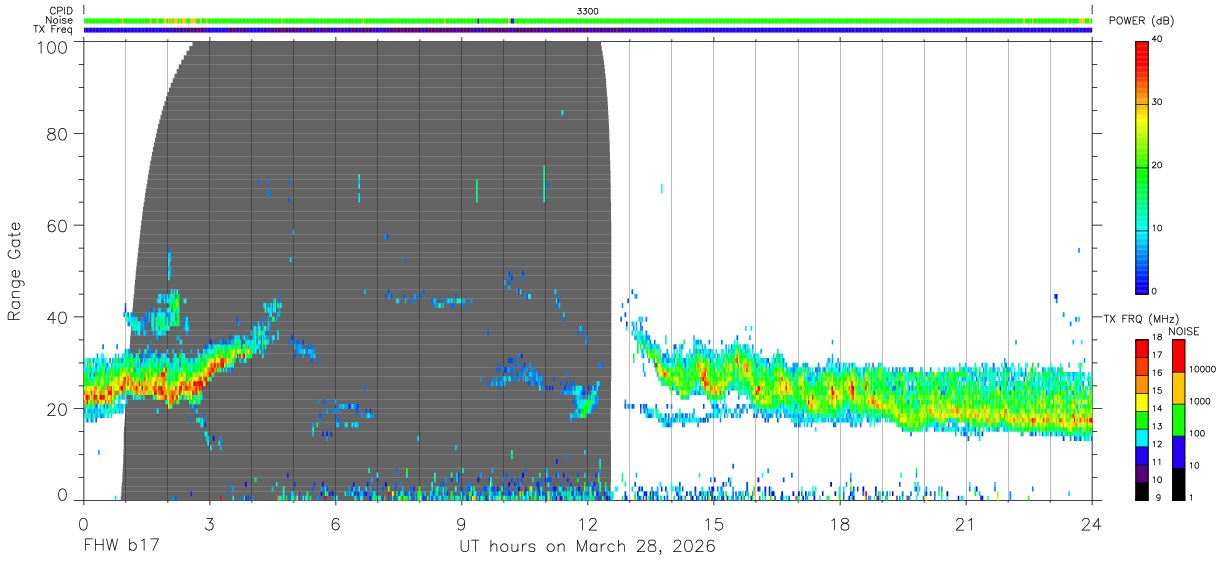Click the POWER (dB) colorbar
This screenshot has width=1228, height=567.
point(1142,166)
